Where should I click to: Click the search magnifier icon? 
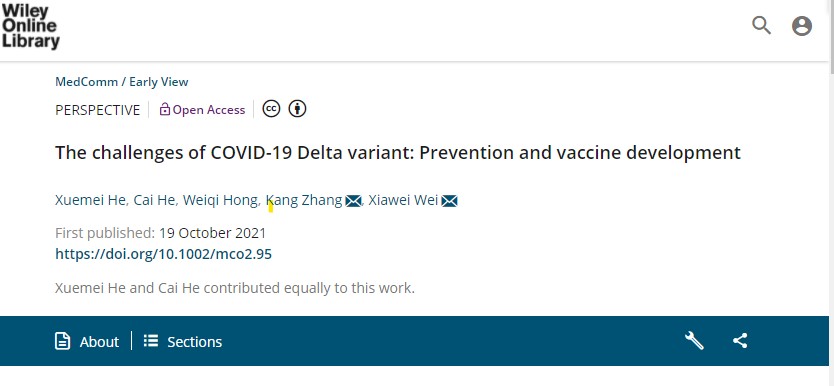pyautogui.click(x=761, y=25)
